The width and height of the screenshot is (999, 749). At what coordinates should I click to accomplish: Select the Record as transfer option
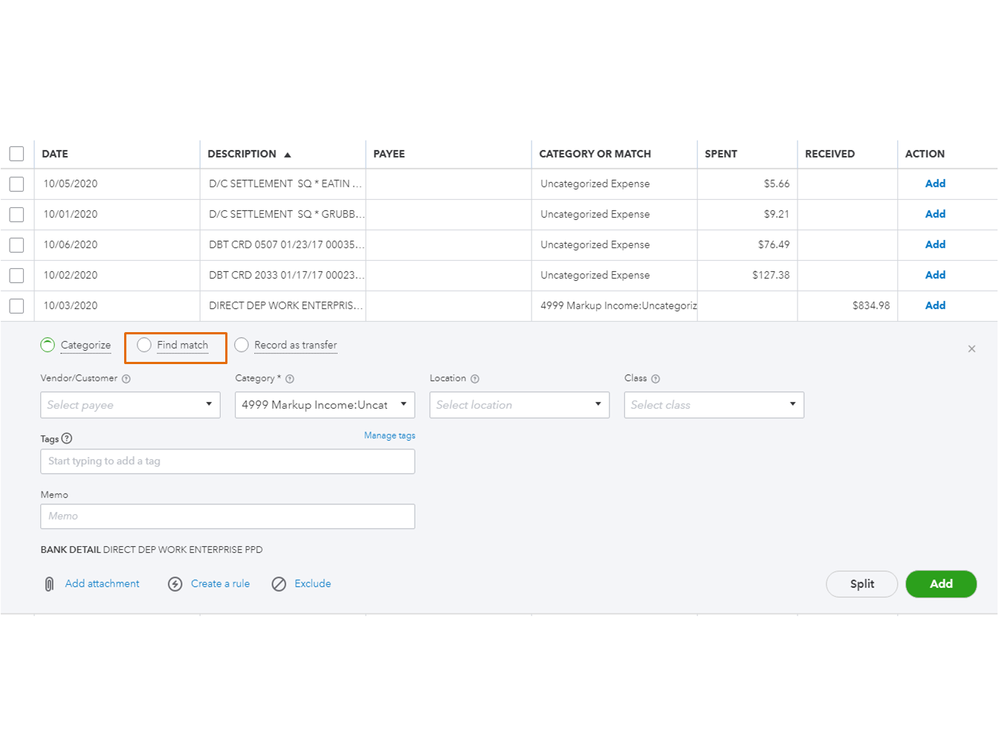point(242,345)
